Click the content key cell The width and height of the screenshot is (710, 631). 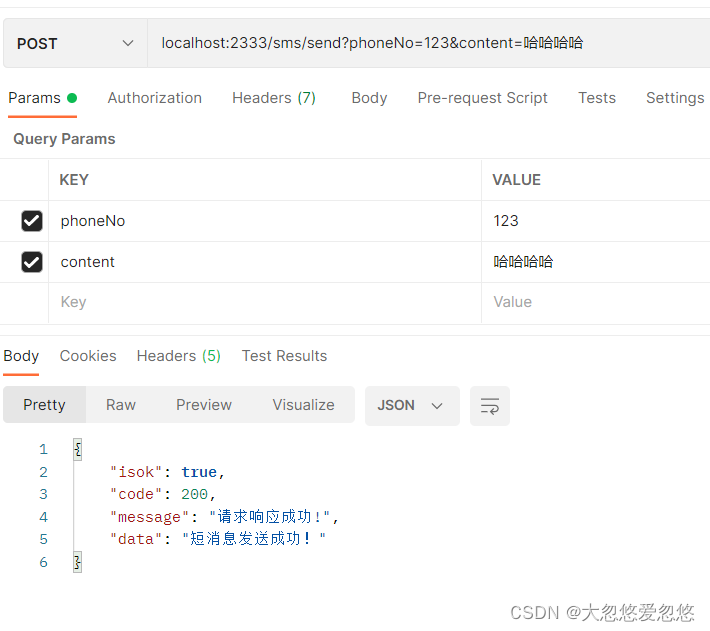click(x=265, y=262)
